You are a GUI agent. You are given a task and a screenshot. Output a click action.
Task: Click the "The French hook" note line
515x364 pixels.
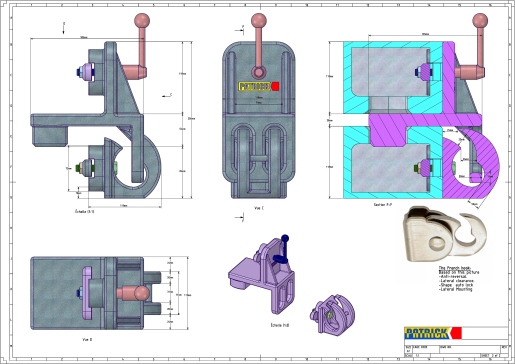point(454,268)
